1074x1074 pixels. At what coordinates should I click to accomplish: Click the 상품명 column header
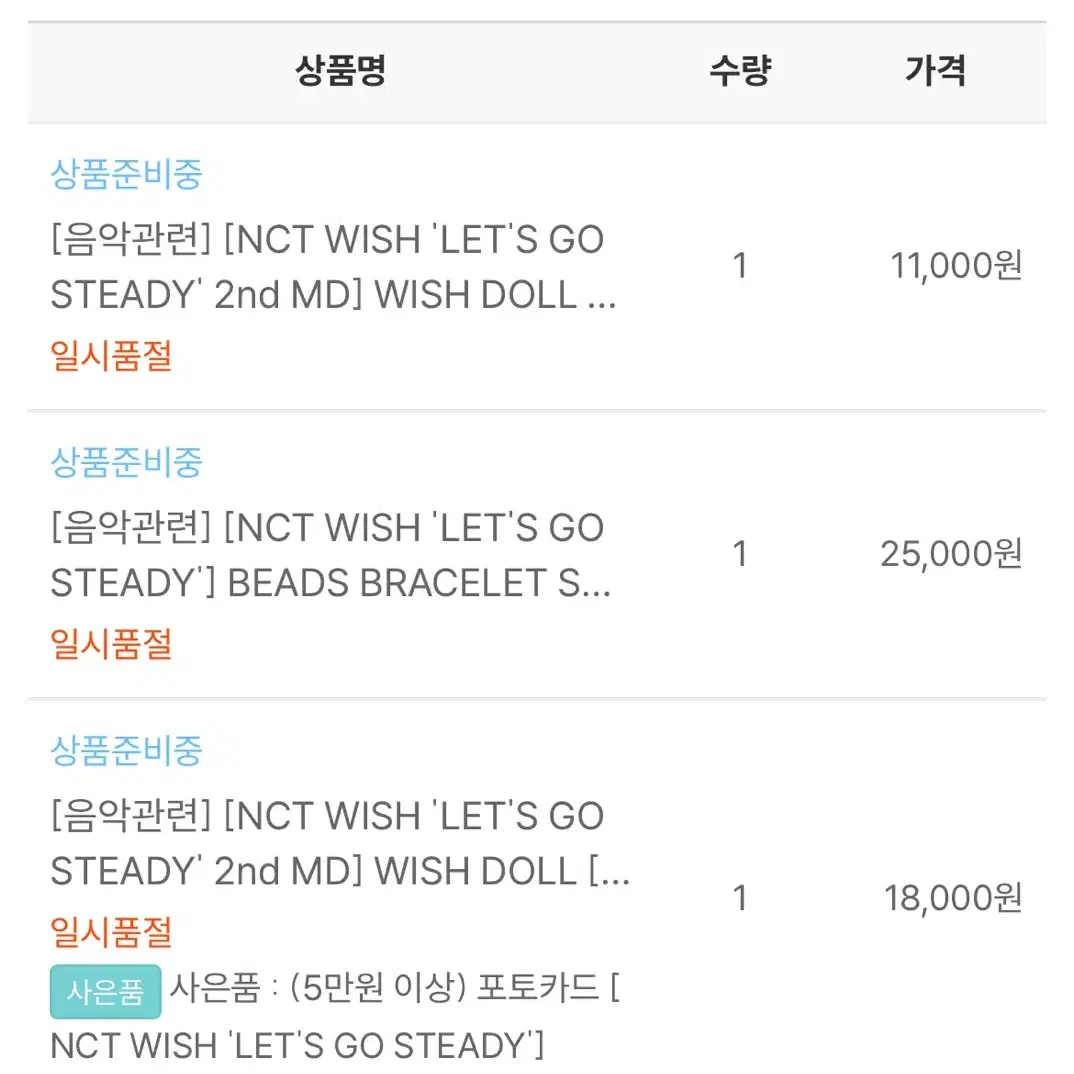(340, 71)
